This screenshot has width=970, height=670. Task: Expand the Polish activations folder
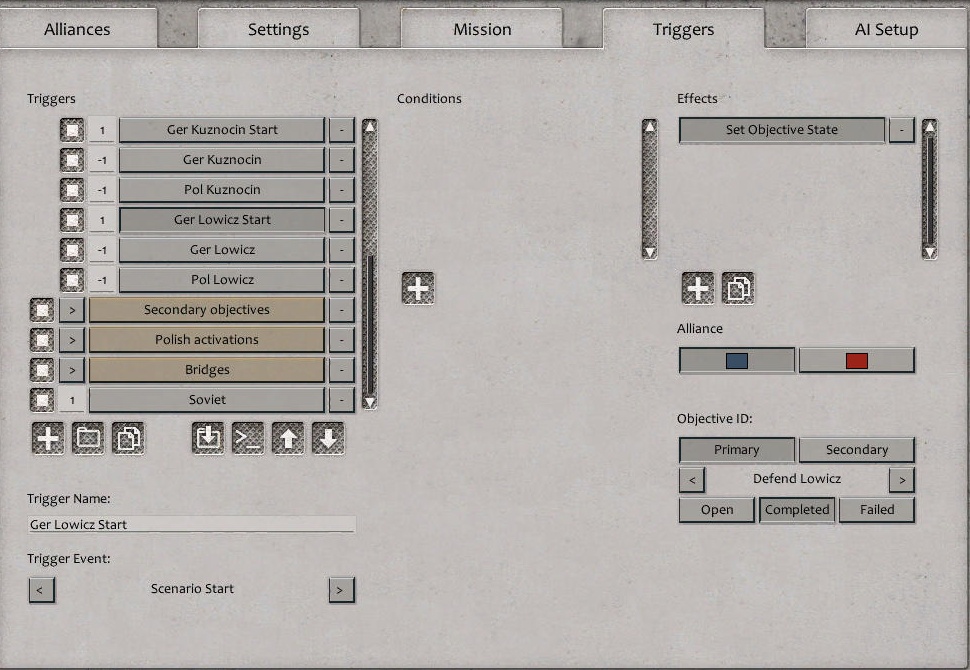[72, 340]
